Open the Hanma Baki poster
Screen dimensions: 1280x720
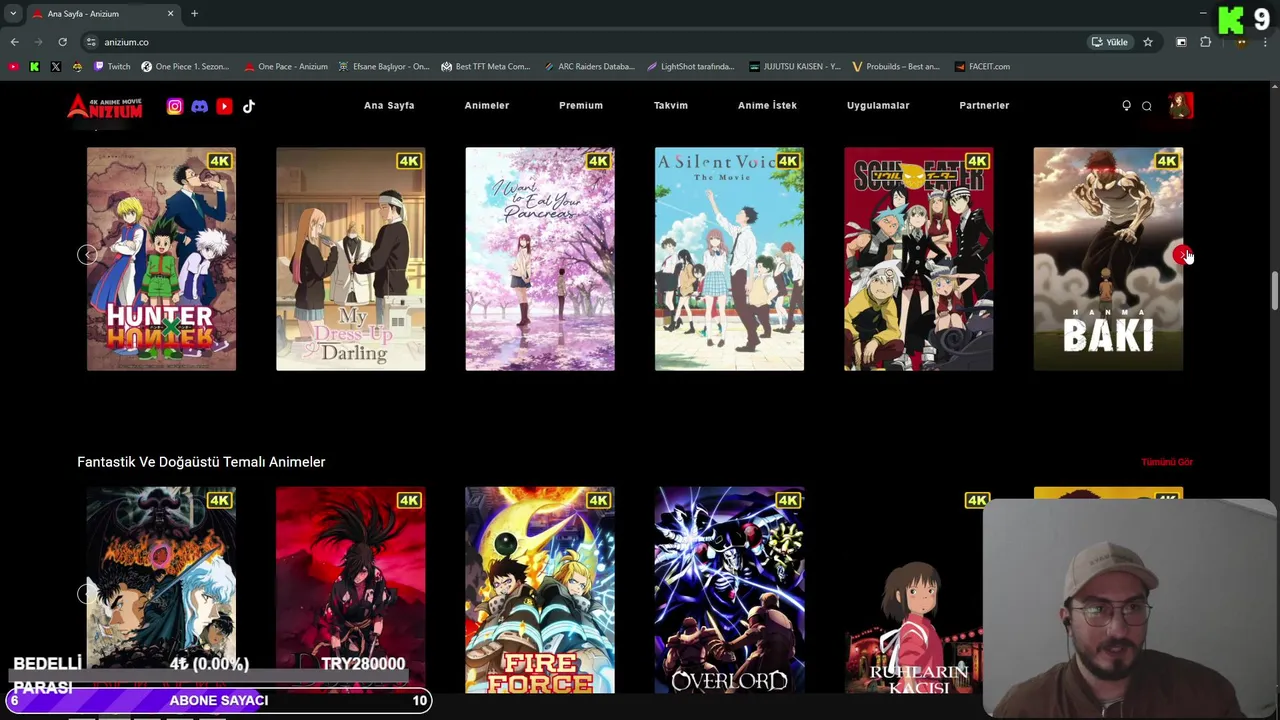1108,259
